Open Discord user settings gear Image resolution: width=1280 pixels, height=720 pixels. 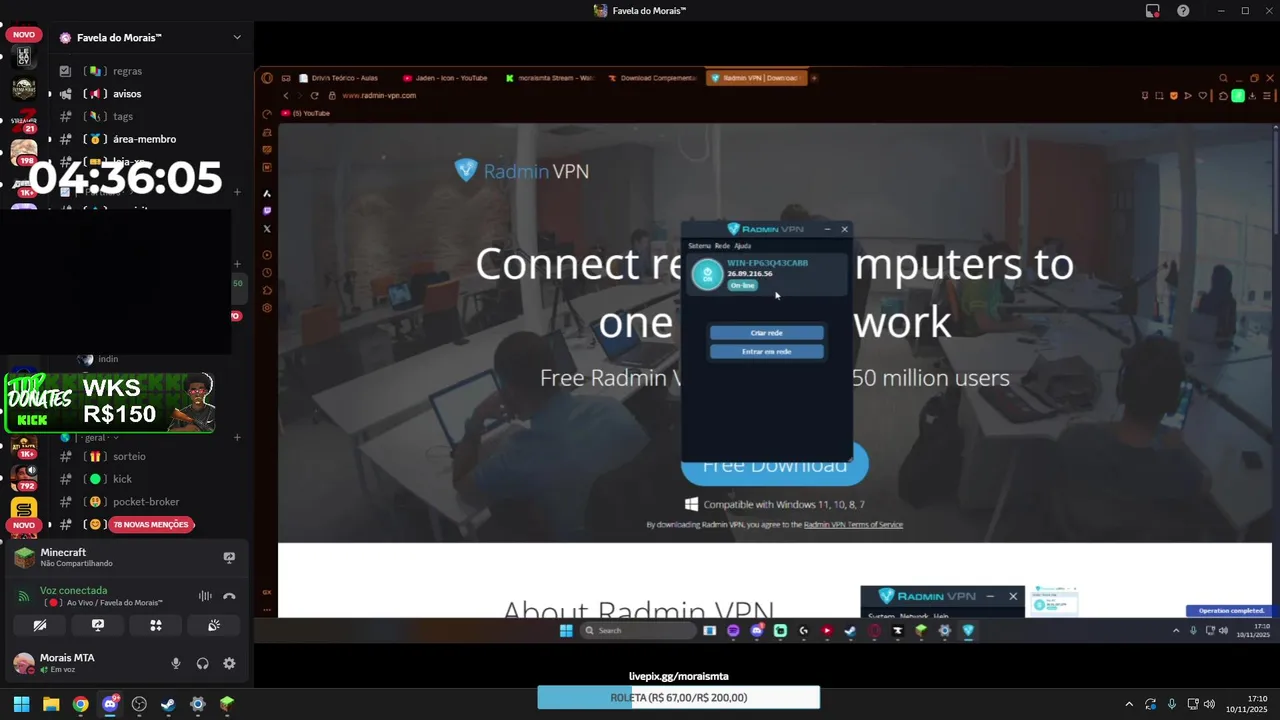pyautogui.click(x=229, y=663)
